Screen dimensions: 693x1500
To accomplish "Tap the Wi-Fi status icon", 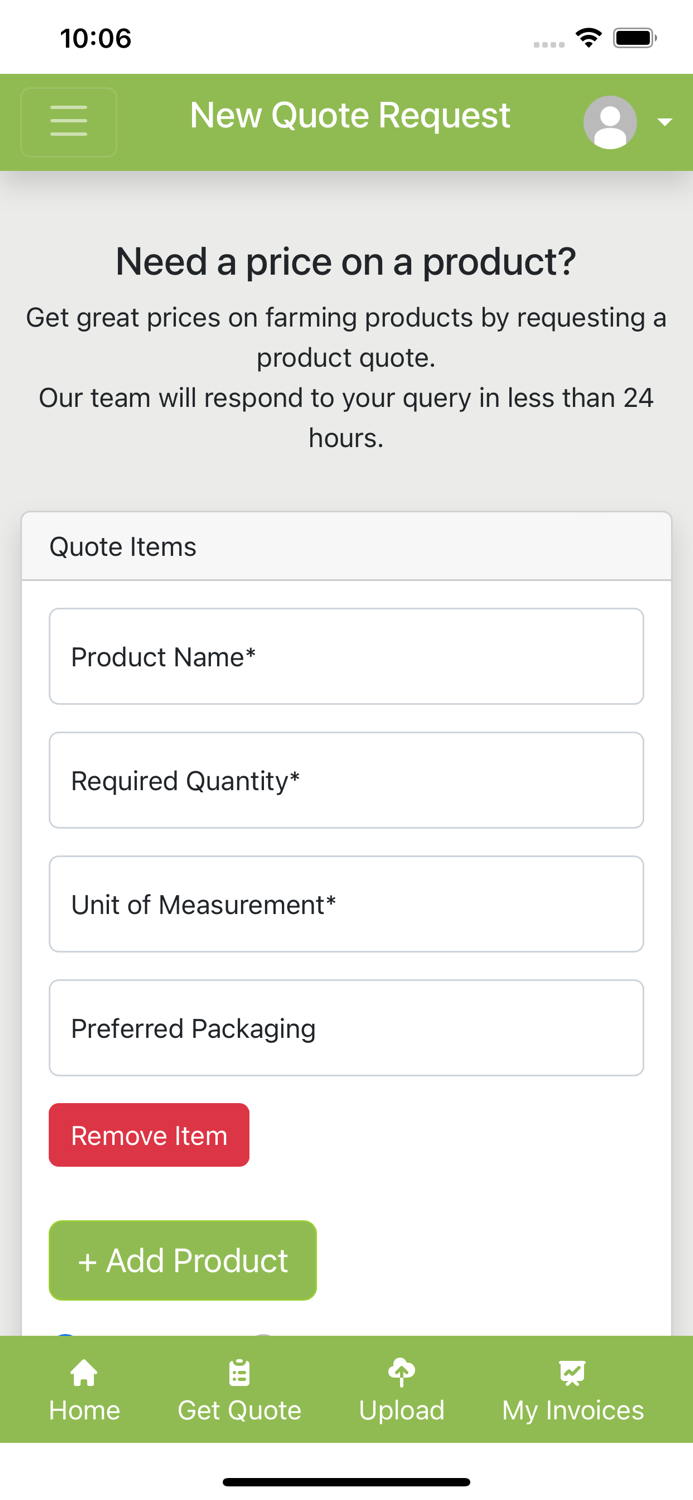I will pos(589,38).
